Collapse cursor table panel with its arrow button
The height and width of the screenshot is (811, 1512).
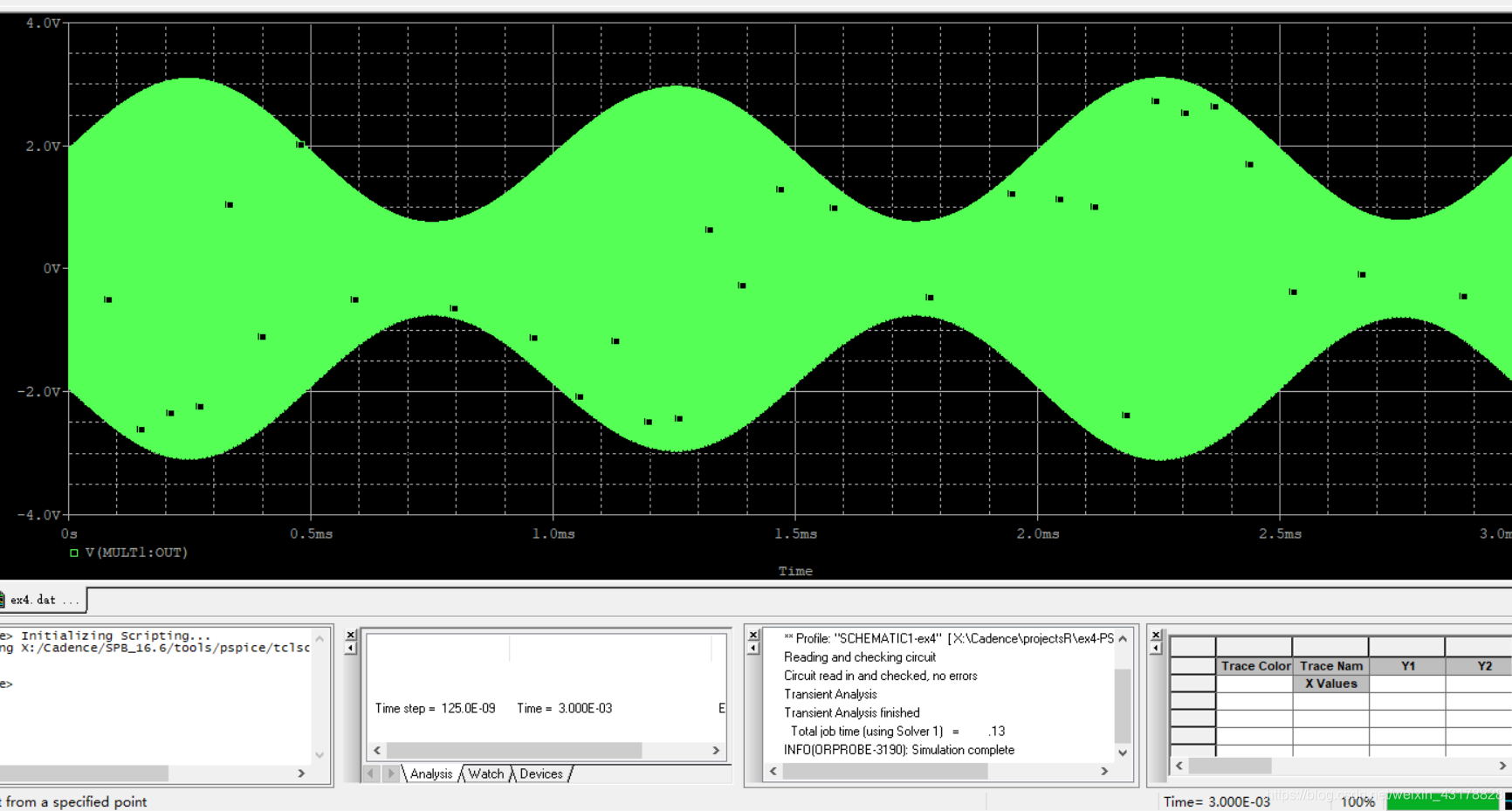[x=1156, y=648]
